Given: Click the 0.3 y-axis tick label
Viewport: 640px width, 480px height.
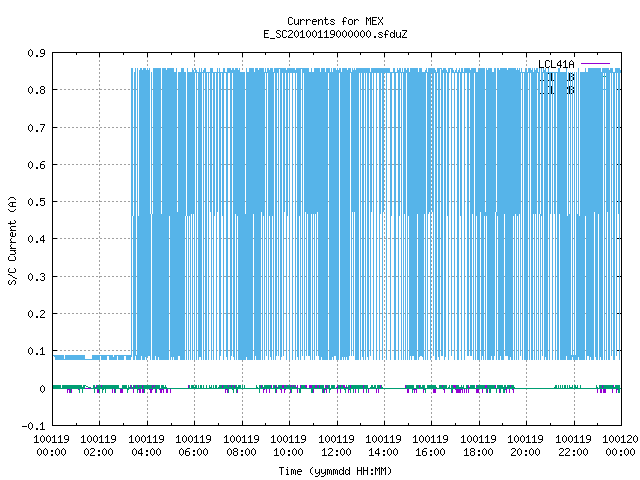Looking at the screenshot, I should 36,277.
